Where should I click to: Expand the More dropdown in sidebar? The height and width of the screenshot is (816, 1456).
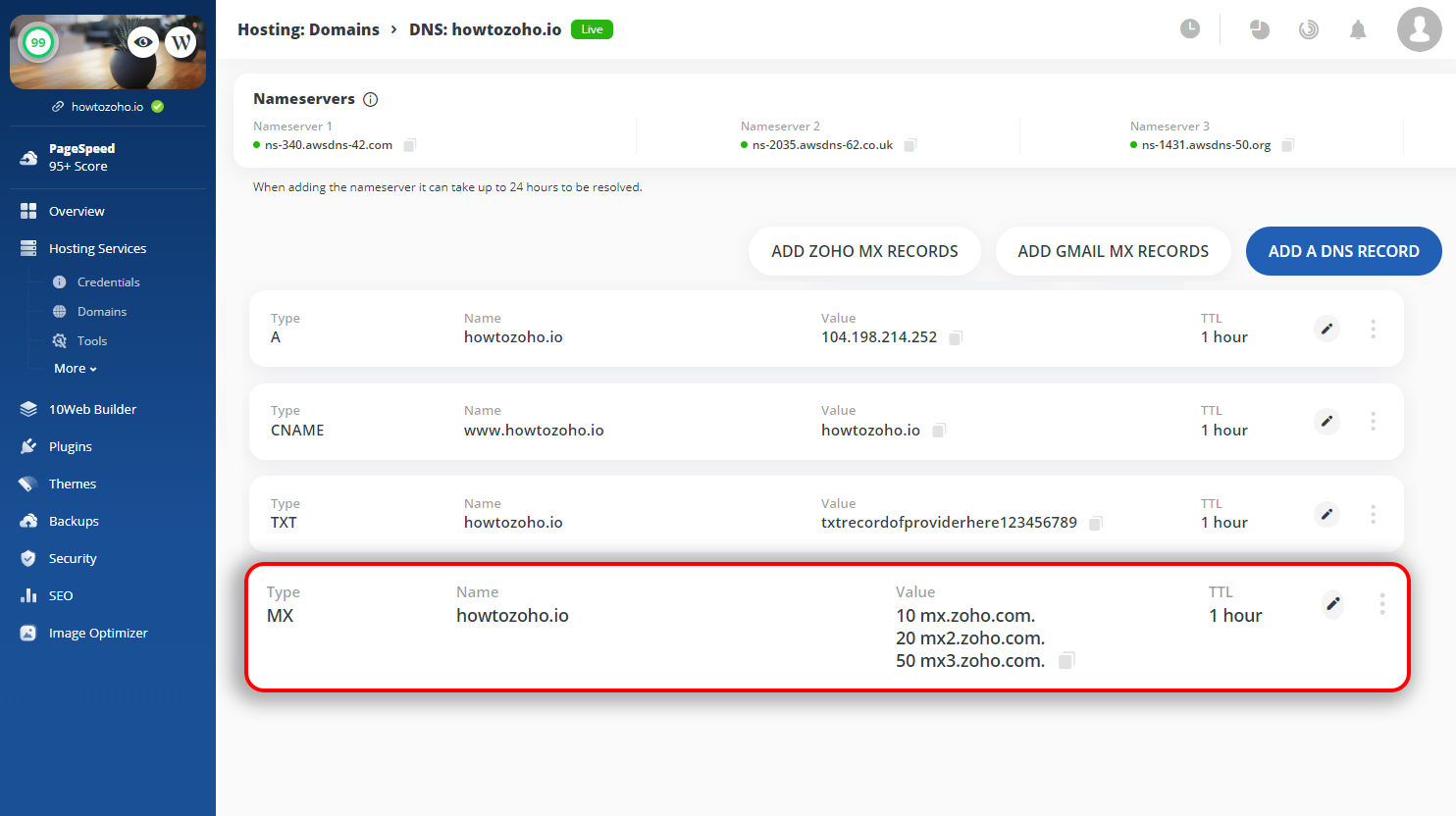[x=76, y=369]
